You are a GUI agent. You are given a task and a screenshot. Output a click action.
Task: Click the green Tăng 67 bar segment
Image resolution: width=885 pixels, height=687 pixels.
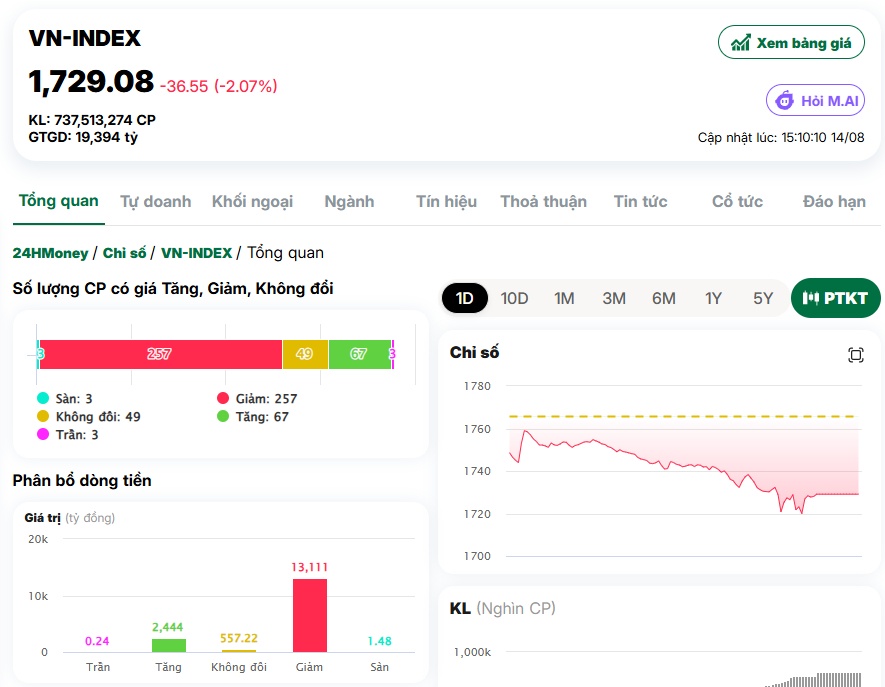click(360, 354)
